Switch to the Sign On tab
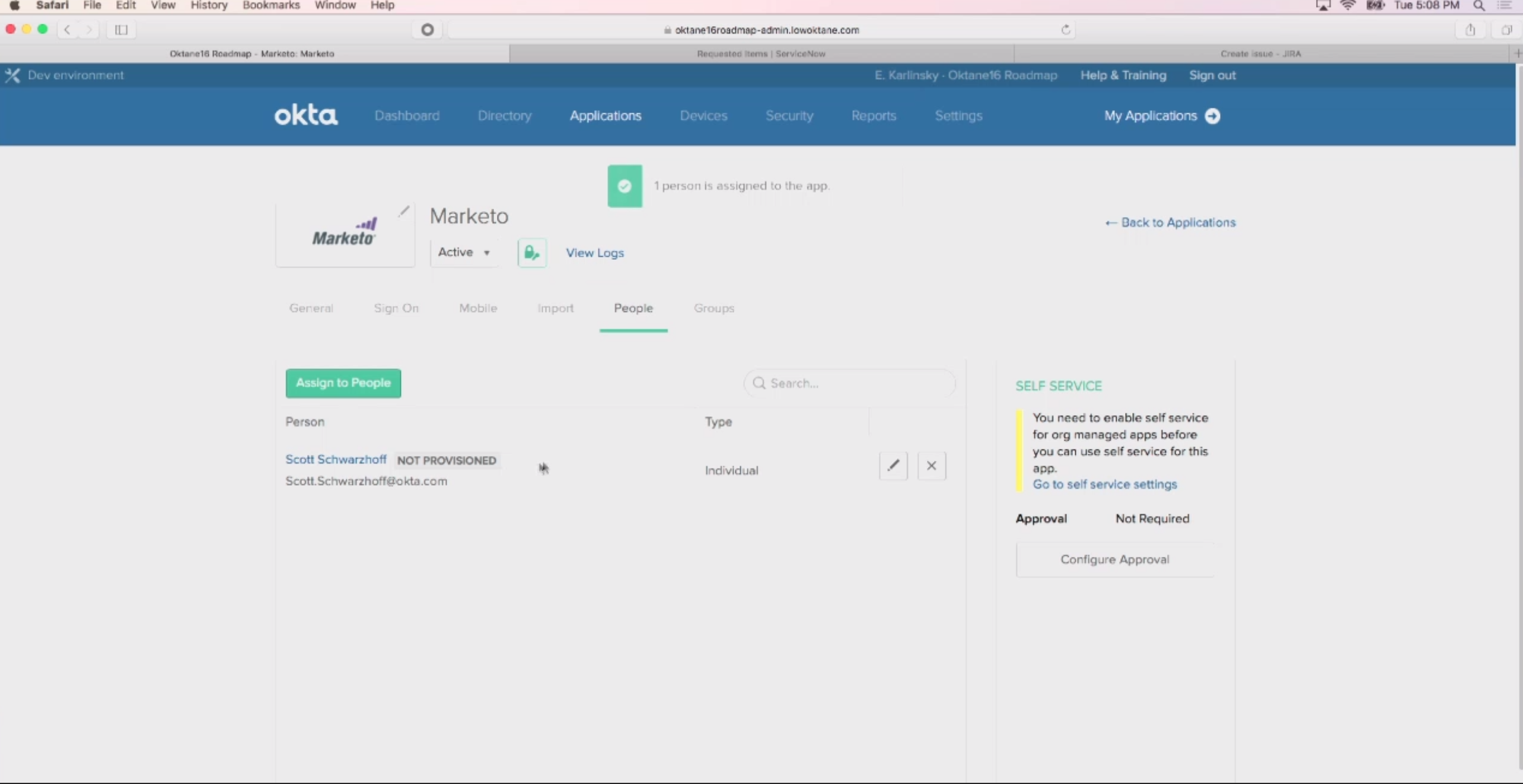1523x784 pixels. (396, 308)
